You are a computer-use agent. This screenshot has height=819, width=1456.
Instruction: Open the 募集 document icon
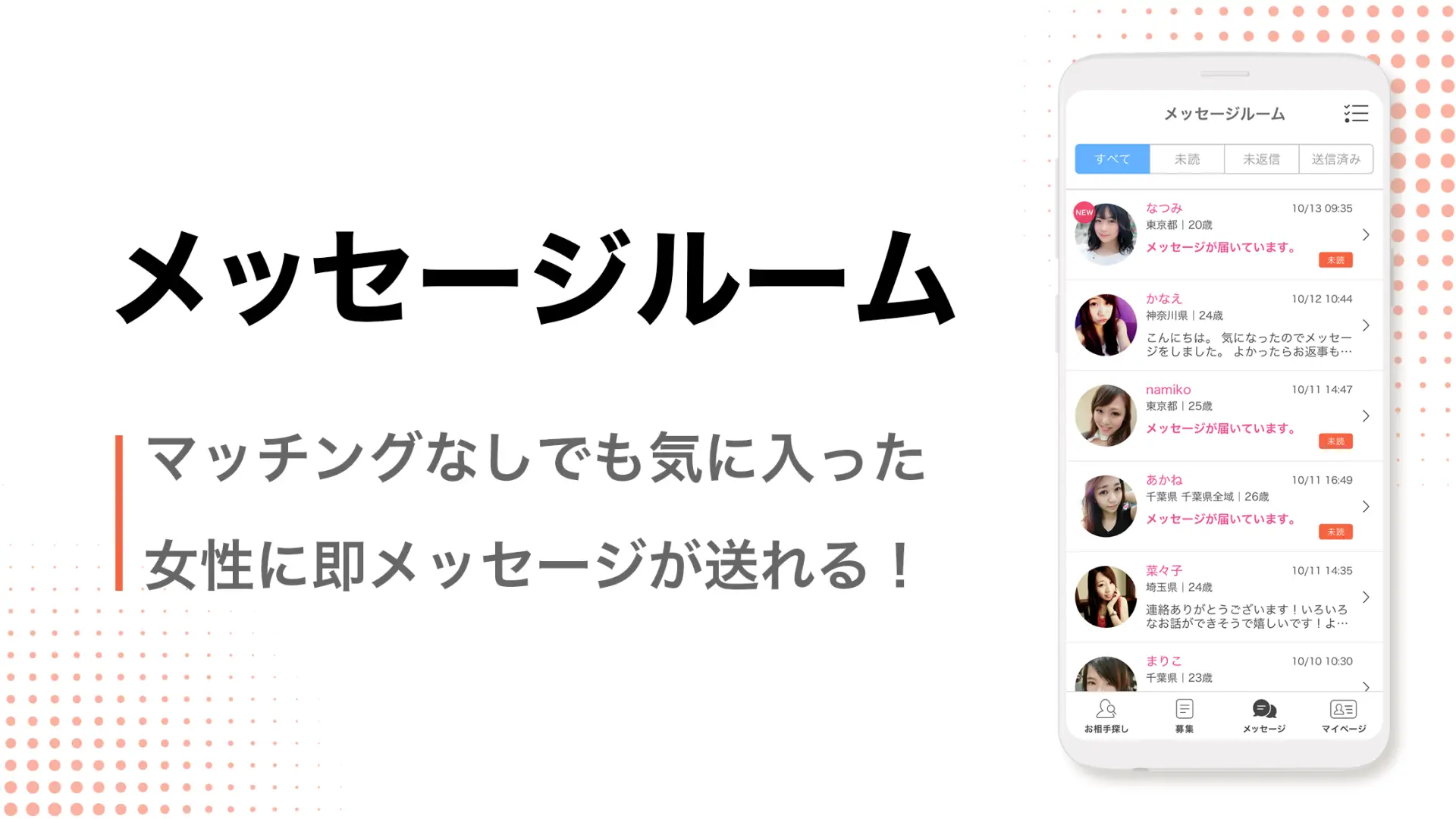[1185, 709]
